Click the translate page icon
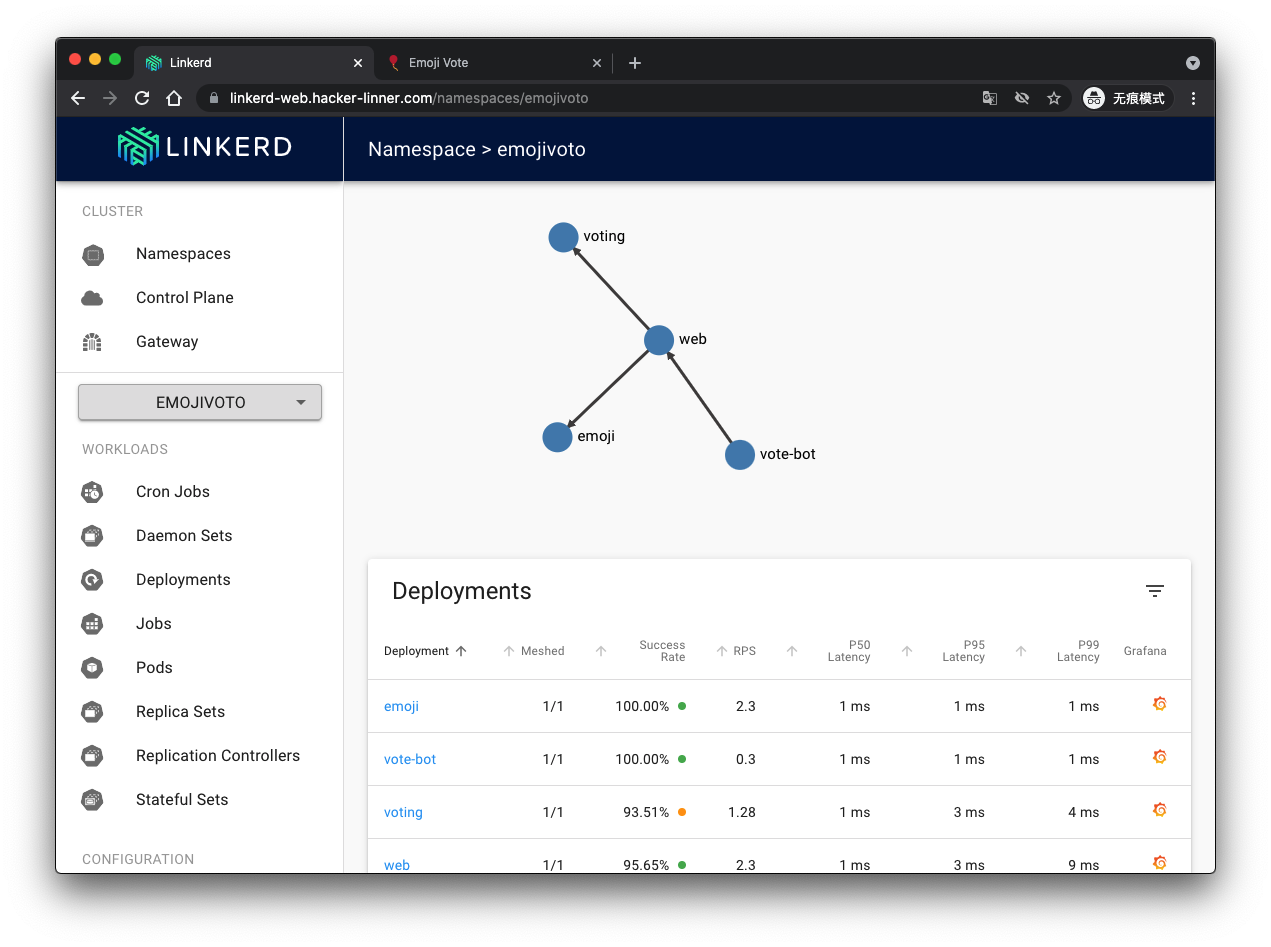Screen dimensions: 1271x947 click(x=989, y=98)
